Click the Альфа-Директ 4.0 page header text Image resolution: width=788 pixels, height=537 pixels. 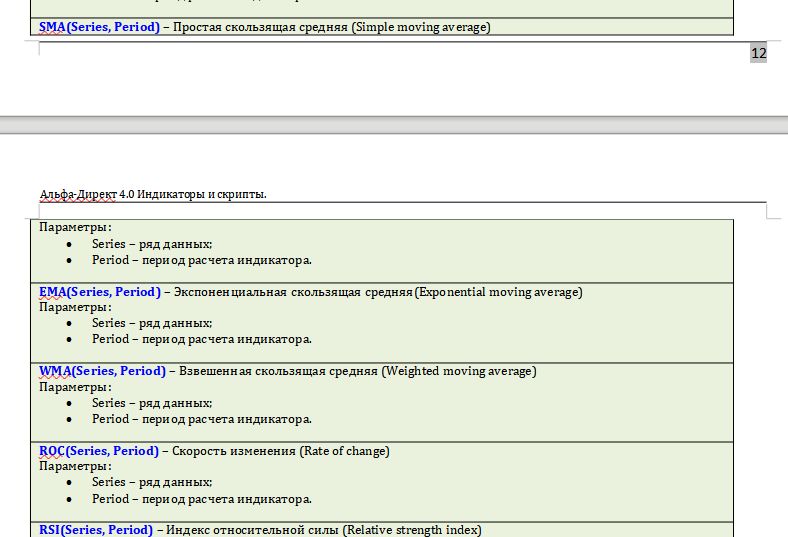[153, 194]
